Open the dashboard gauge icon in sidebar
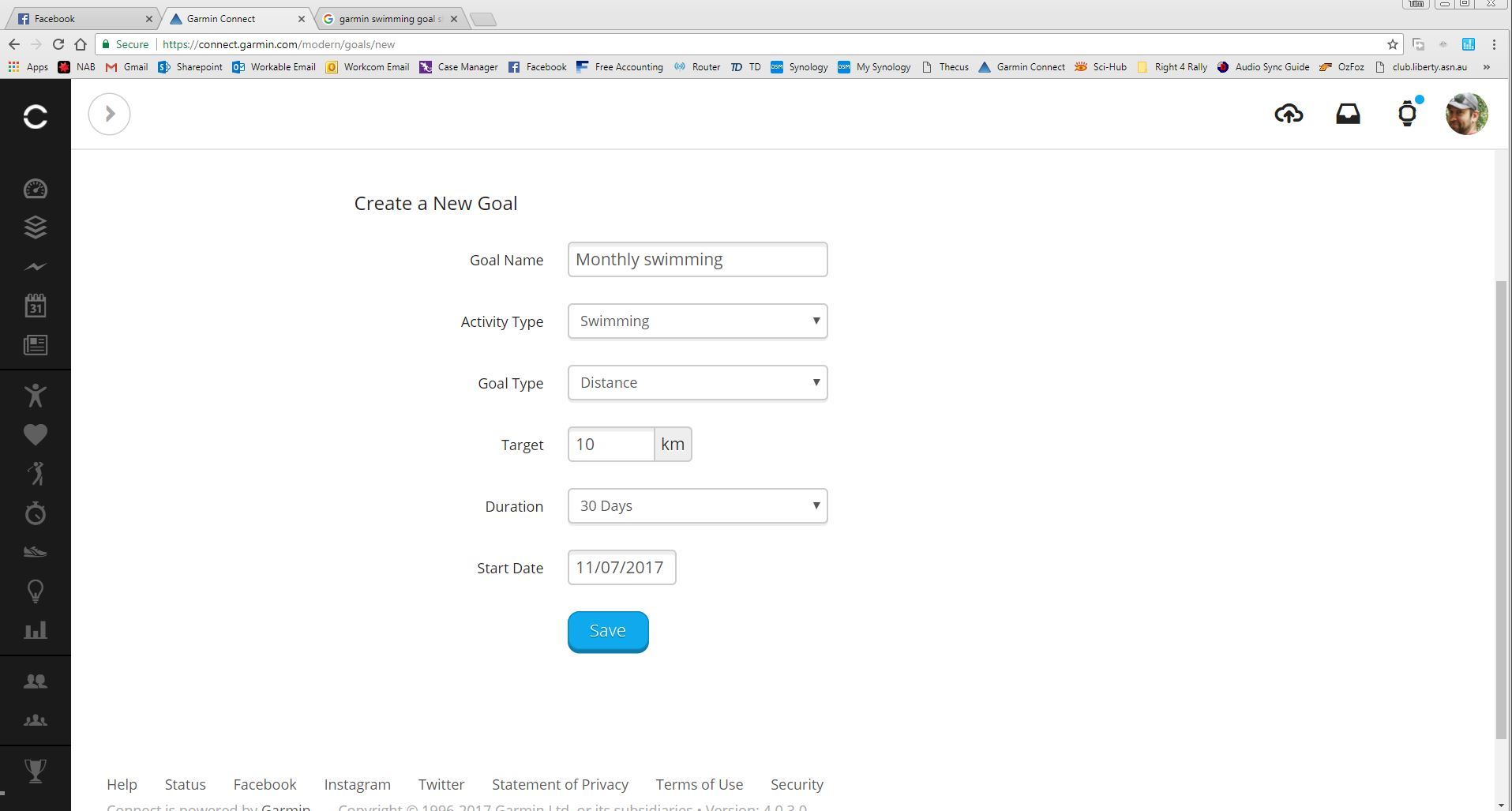Screen dimensions: 1512x811 (x=36, y=189)
